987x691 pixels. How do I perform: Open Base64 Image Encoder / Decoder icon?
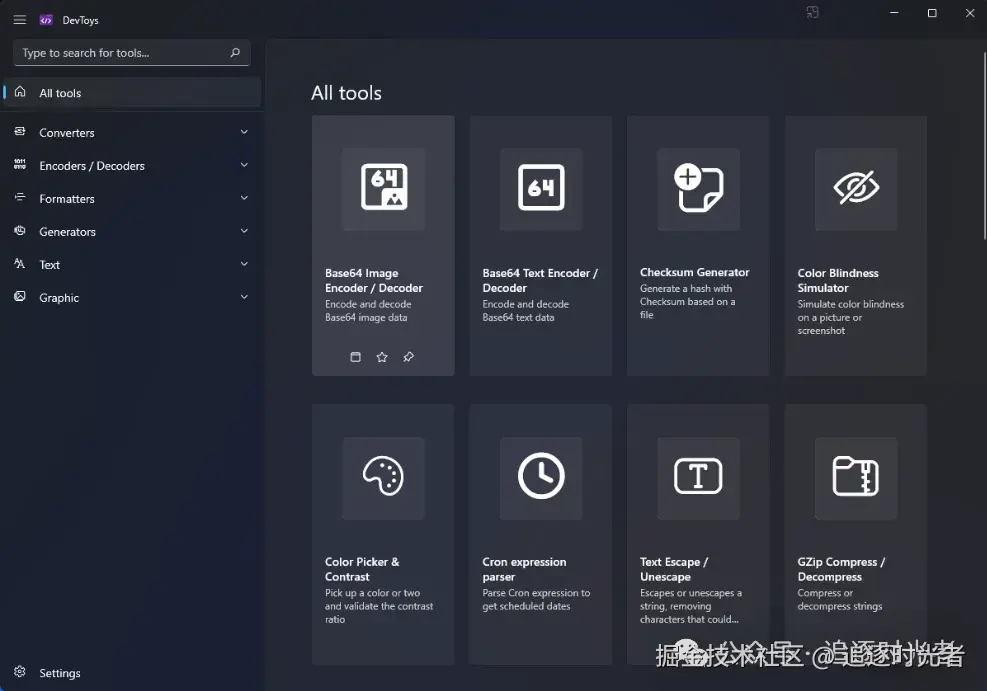[x=383, y=188]
